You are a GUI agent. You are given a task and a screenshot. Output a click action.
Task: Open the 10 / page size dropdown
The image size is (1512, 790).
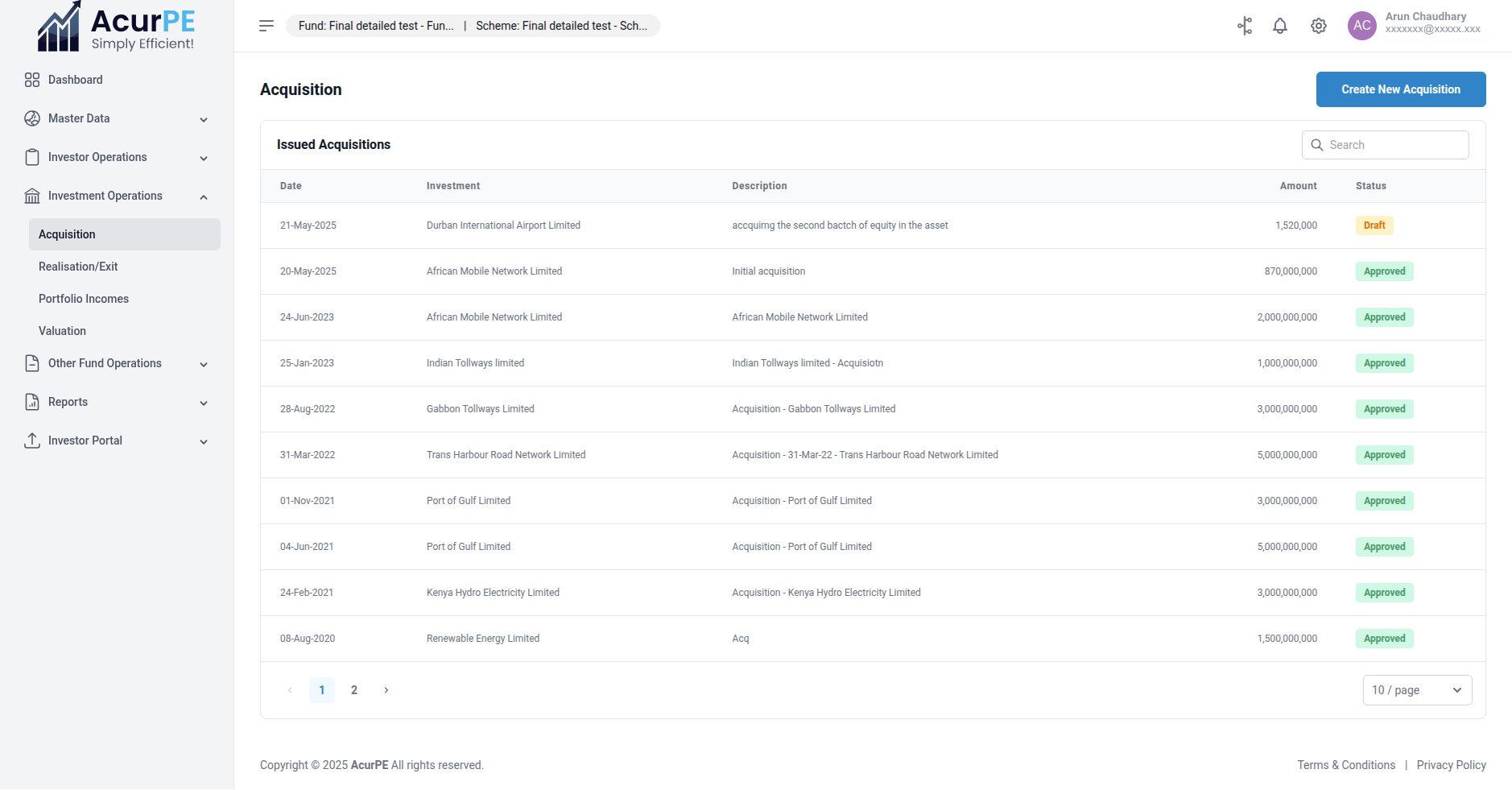pyautogui.click(x=1416, y=690)
